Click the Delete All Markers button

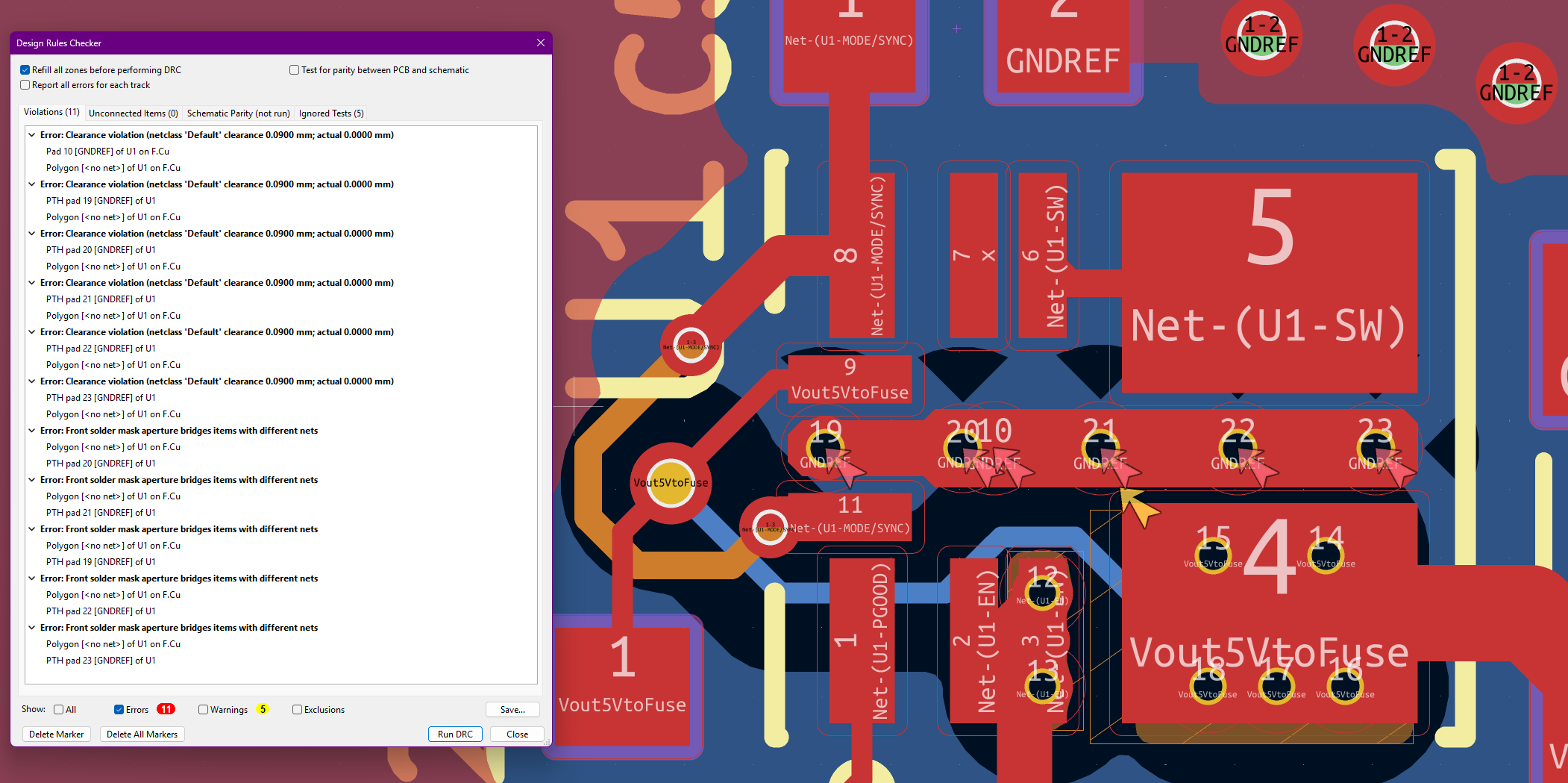[142, 734]
